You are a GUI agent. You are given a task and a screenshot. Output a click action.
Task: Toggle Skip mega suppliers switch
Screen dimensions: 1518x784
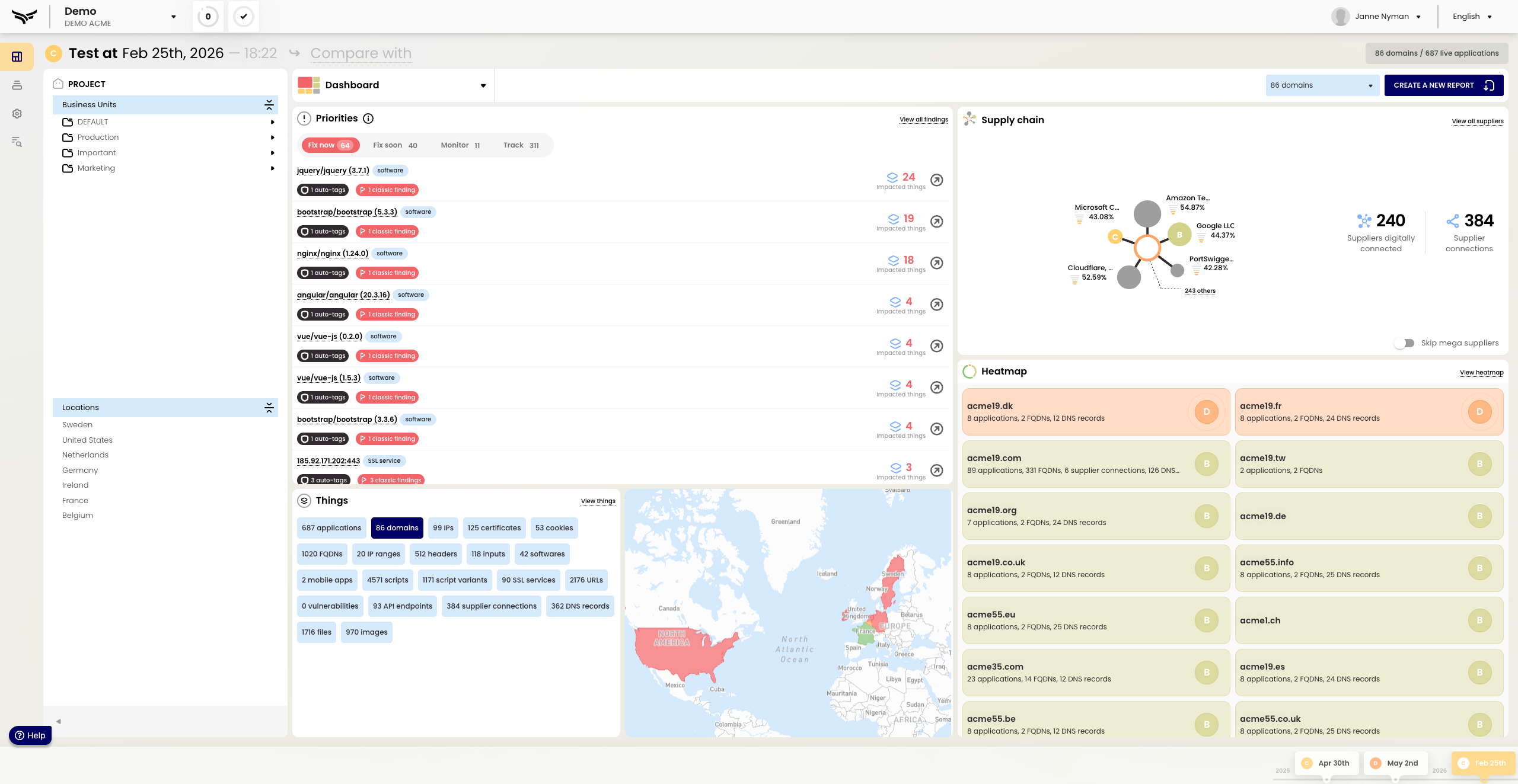pos(1405,343)
